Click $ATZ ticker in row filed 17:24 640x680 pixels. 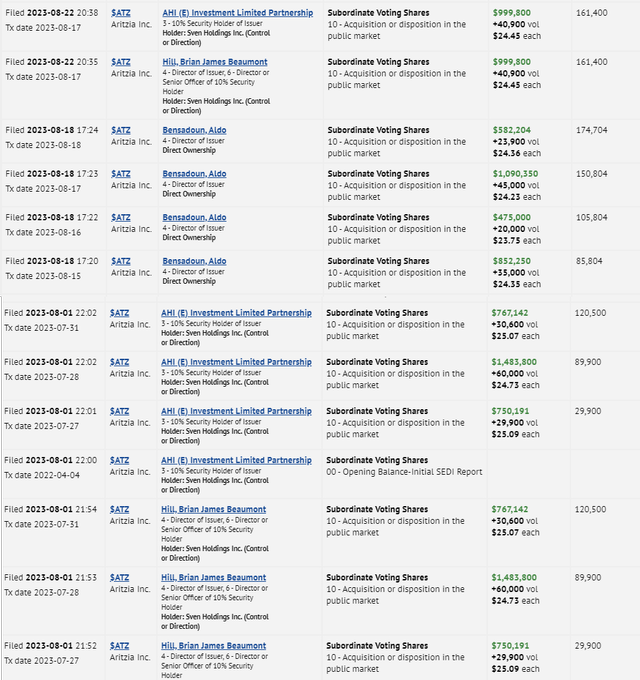click(x=120, y=130)
